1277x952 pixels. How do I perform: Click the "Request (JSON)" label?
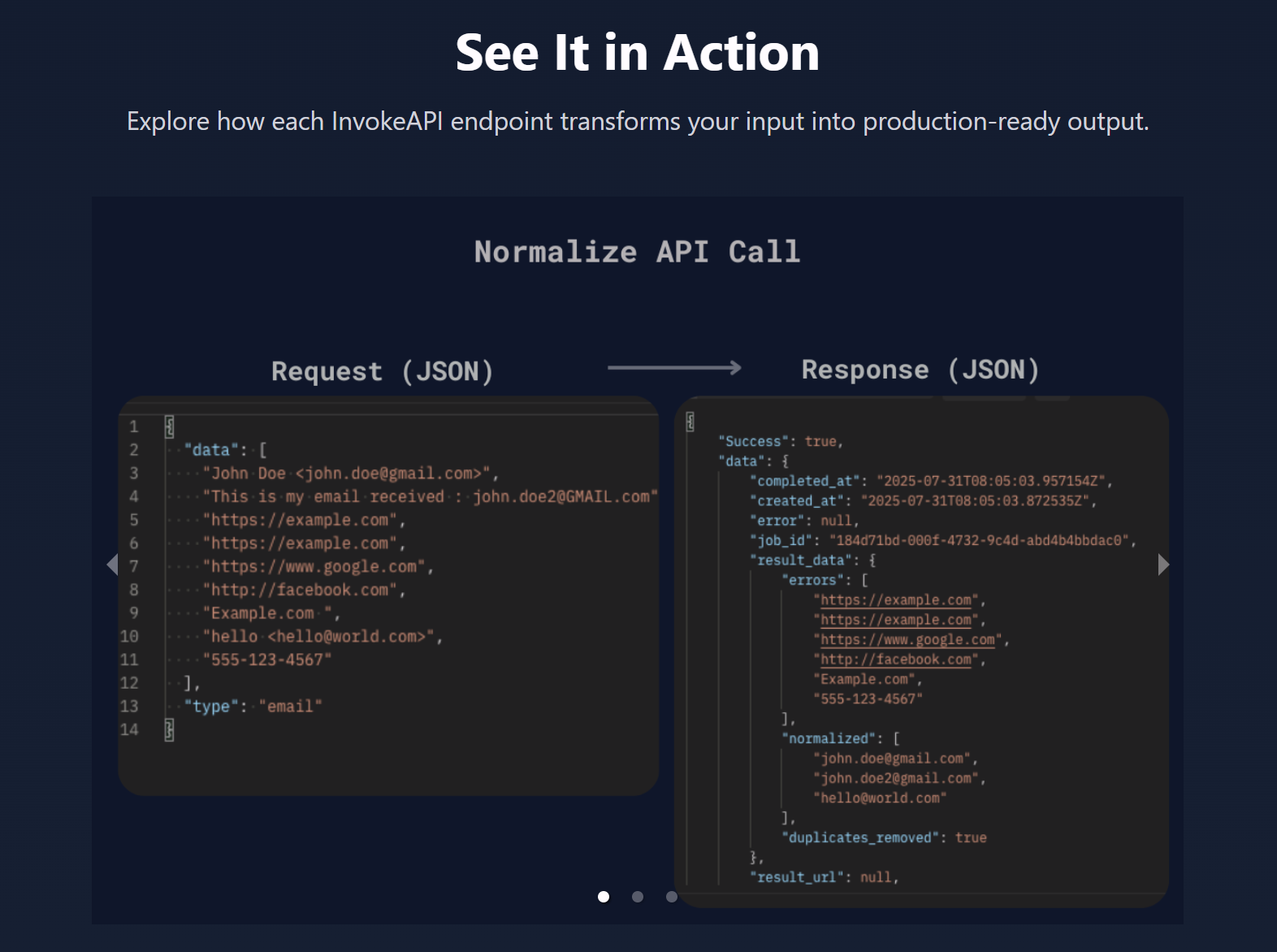383,371
